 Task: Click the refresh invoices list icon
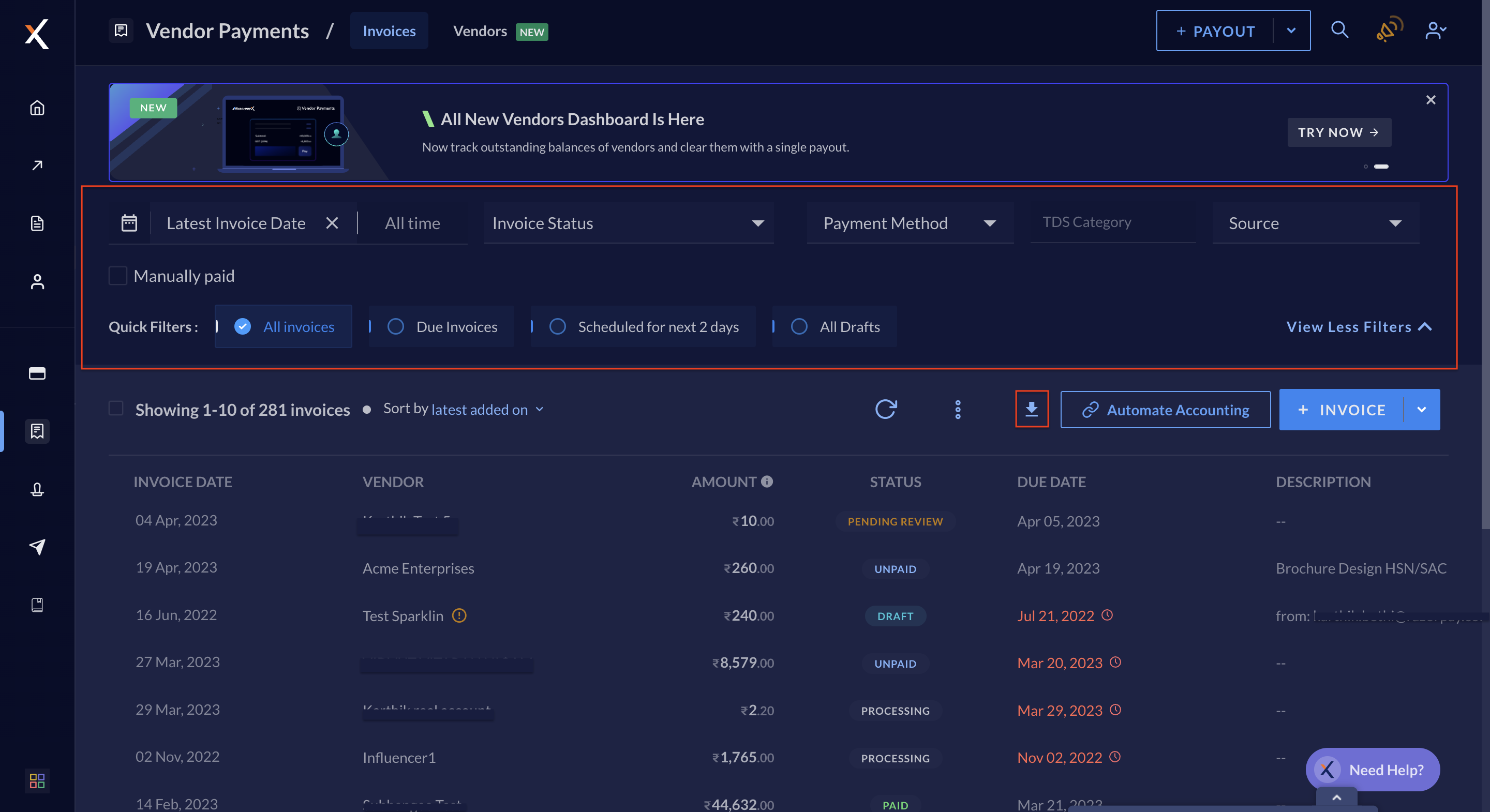[886, 409]
